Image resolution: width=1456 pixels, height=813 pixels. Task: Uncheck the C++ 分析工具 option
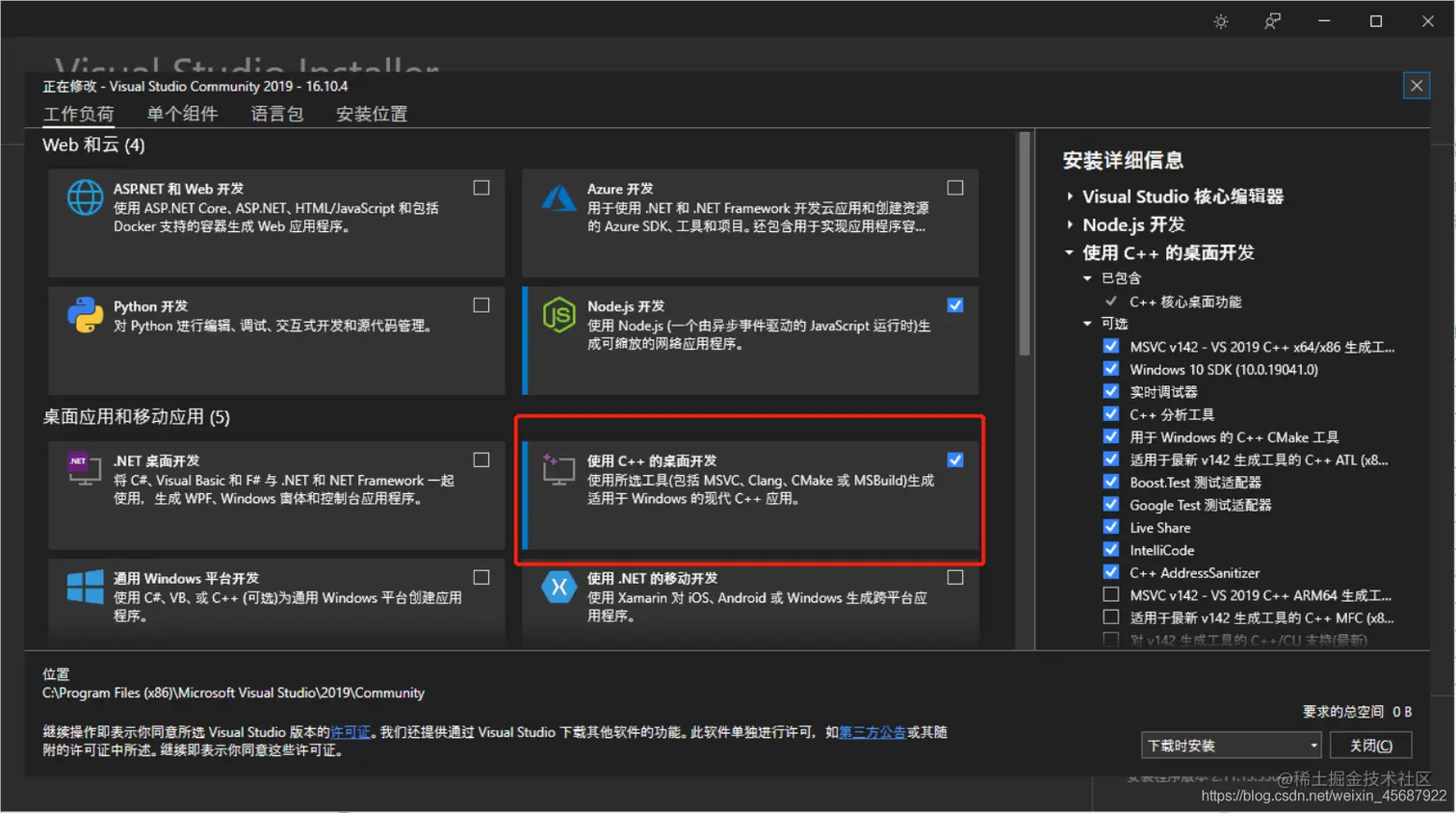[x=1111, y=414]
